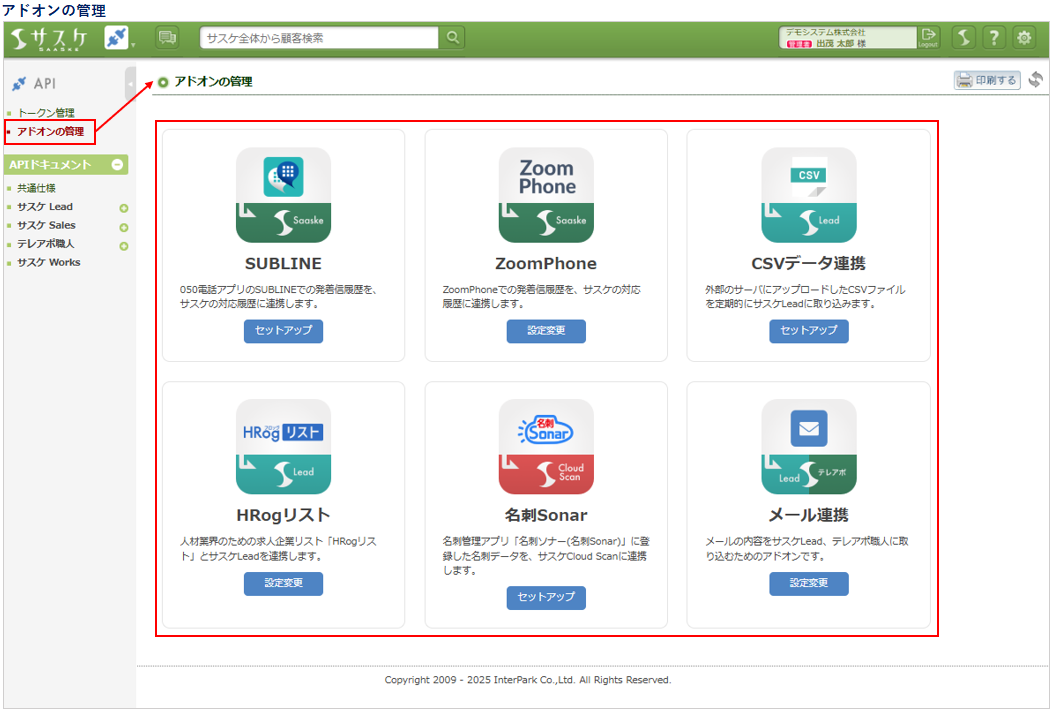Click セットアップ for 名刺Sonar
This screenshot has width=1053, height=713.
546,598
